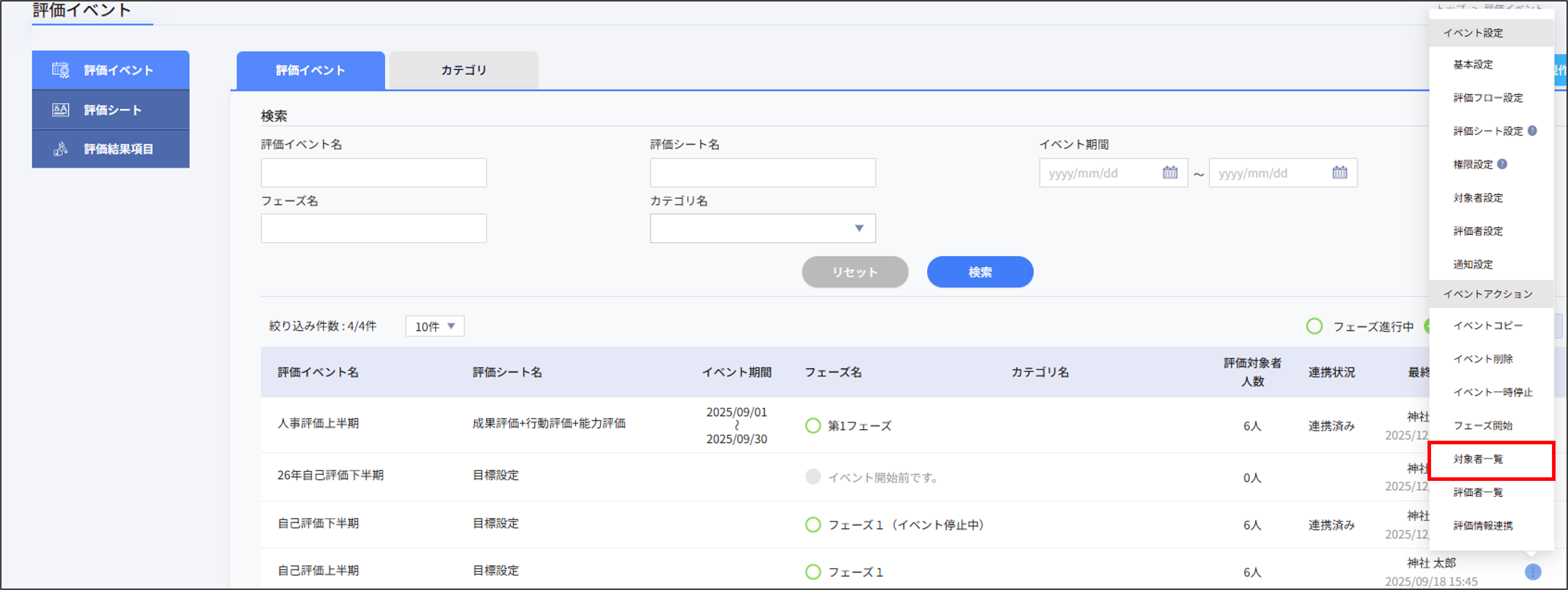Select 評価シート in the left sidebar
The image size is (1568, 590).
click(x=110, y=109)
